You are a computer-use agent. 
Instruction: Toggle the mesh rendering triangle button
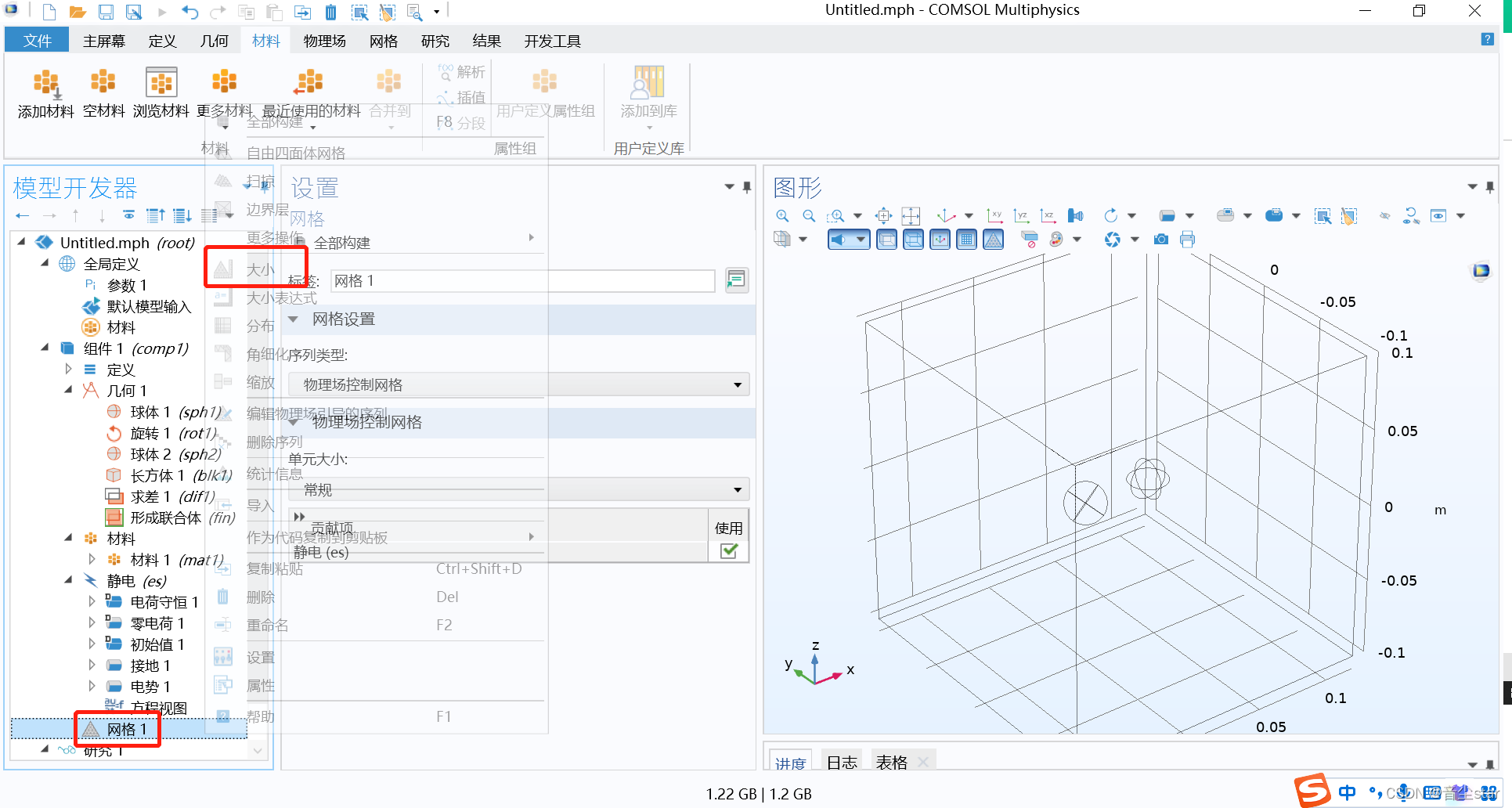click(x=994, y=239)
